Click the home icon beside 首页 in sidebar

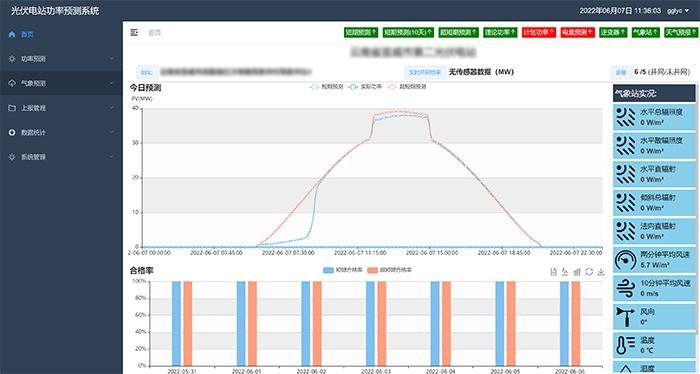click(12, 34)
